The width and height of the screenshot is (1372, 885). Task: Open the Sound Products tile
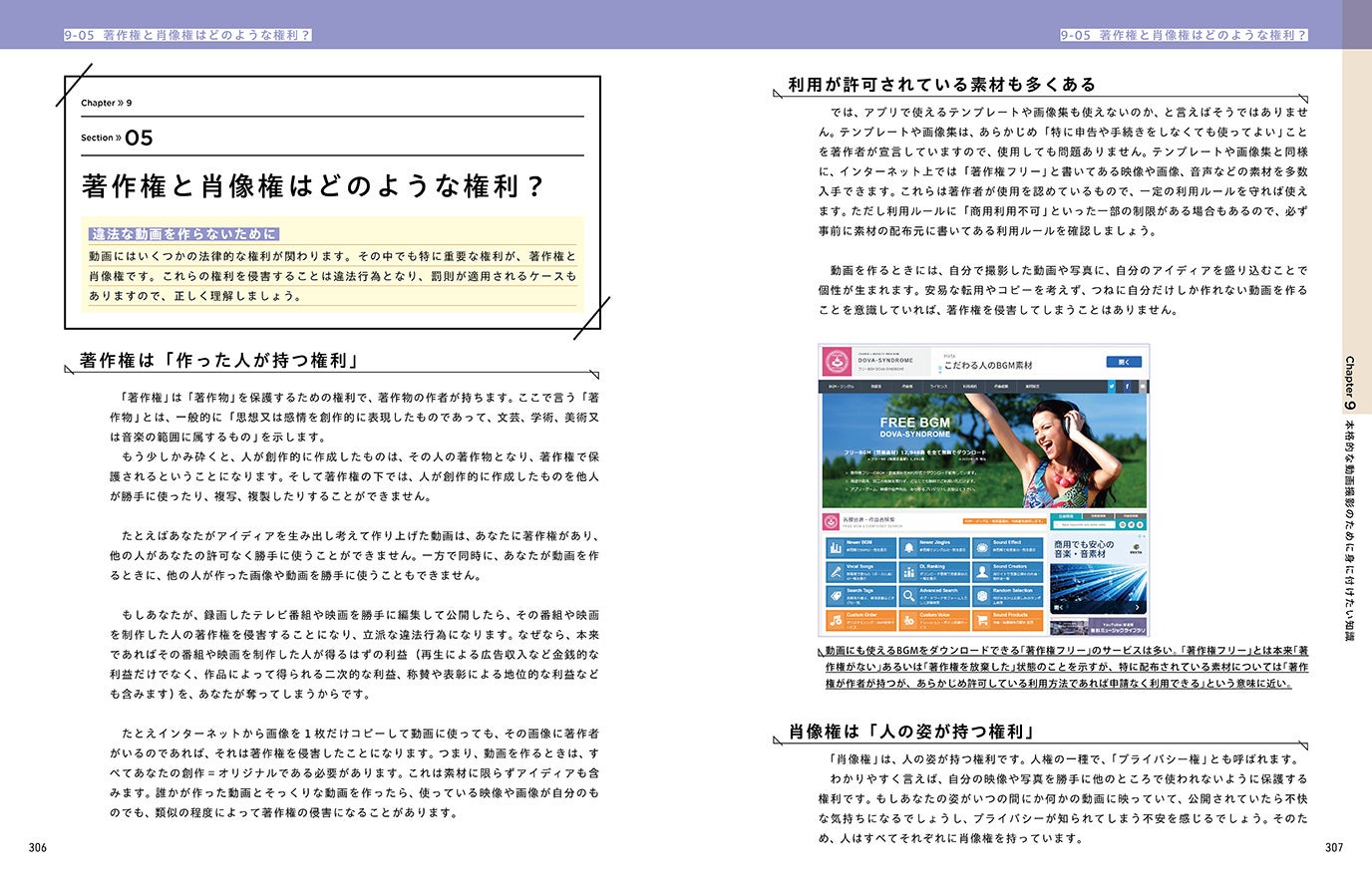pyautogui.click(x=1007, y=620)
